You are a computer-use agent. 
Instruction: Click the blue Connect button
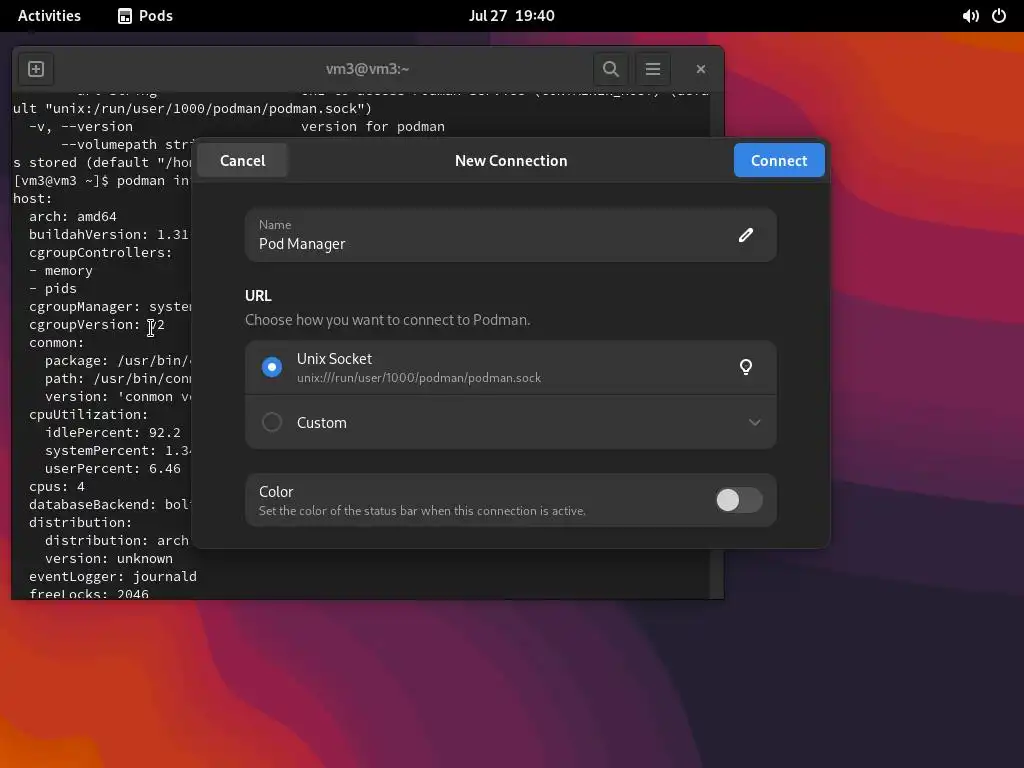[779, 161]
